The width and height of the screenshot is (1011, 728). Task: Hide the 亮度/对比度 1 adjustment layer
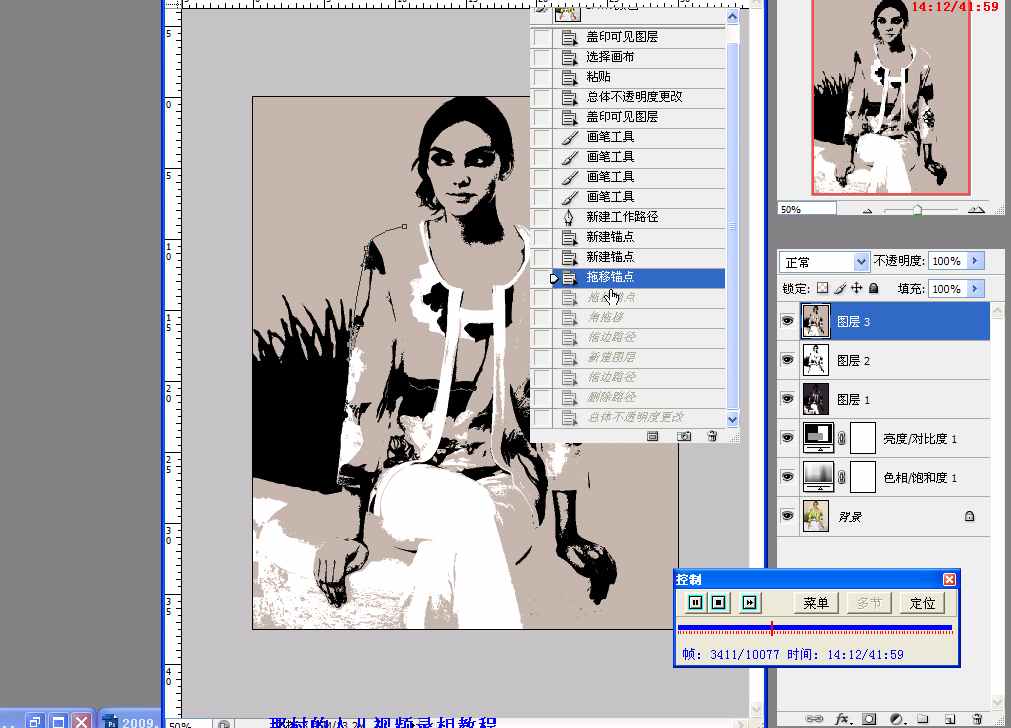point(787,438)
